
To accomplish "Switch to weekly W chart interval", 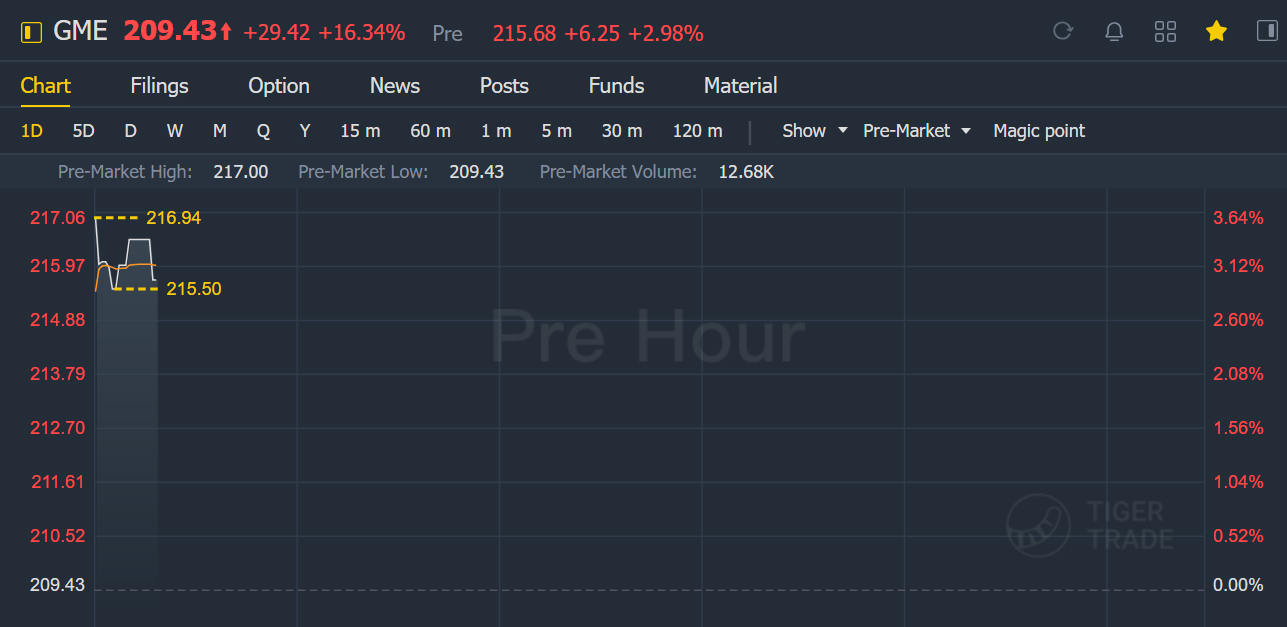I will (175, 131).
